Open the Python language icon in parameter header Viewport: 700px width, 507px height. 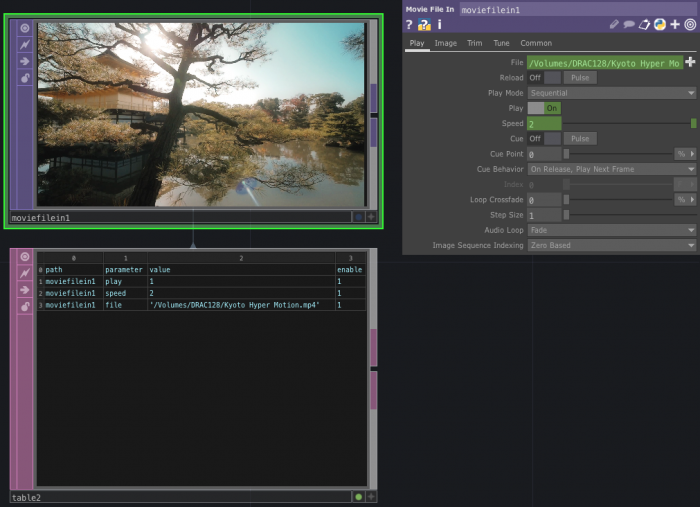coord(660,24)
